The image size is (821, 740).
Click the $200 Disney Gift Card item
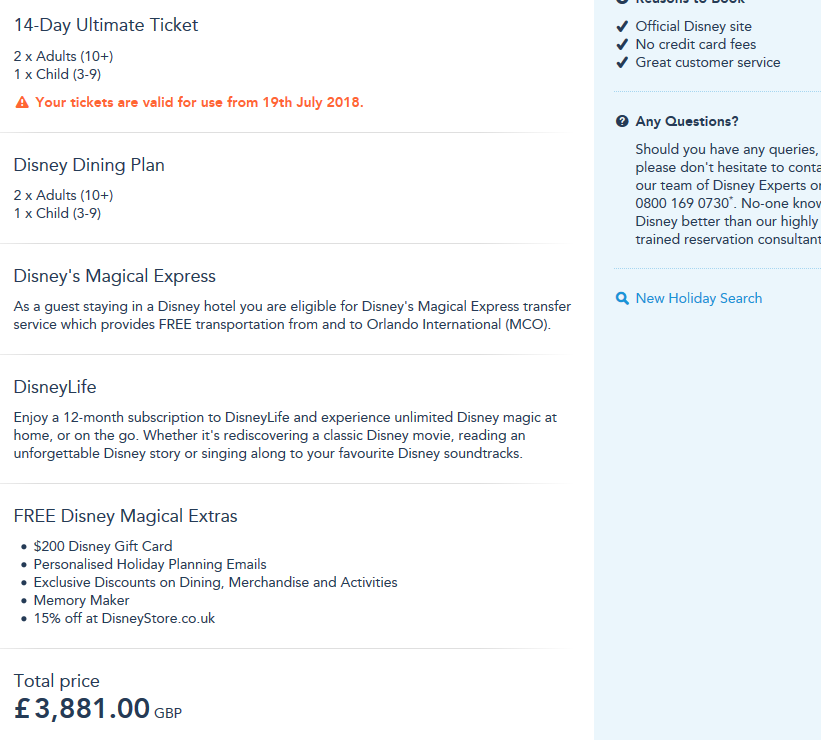(x=103, y=546)
